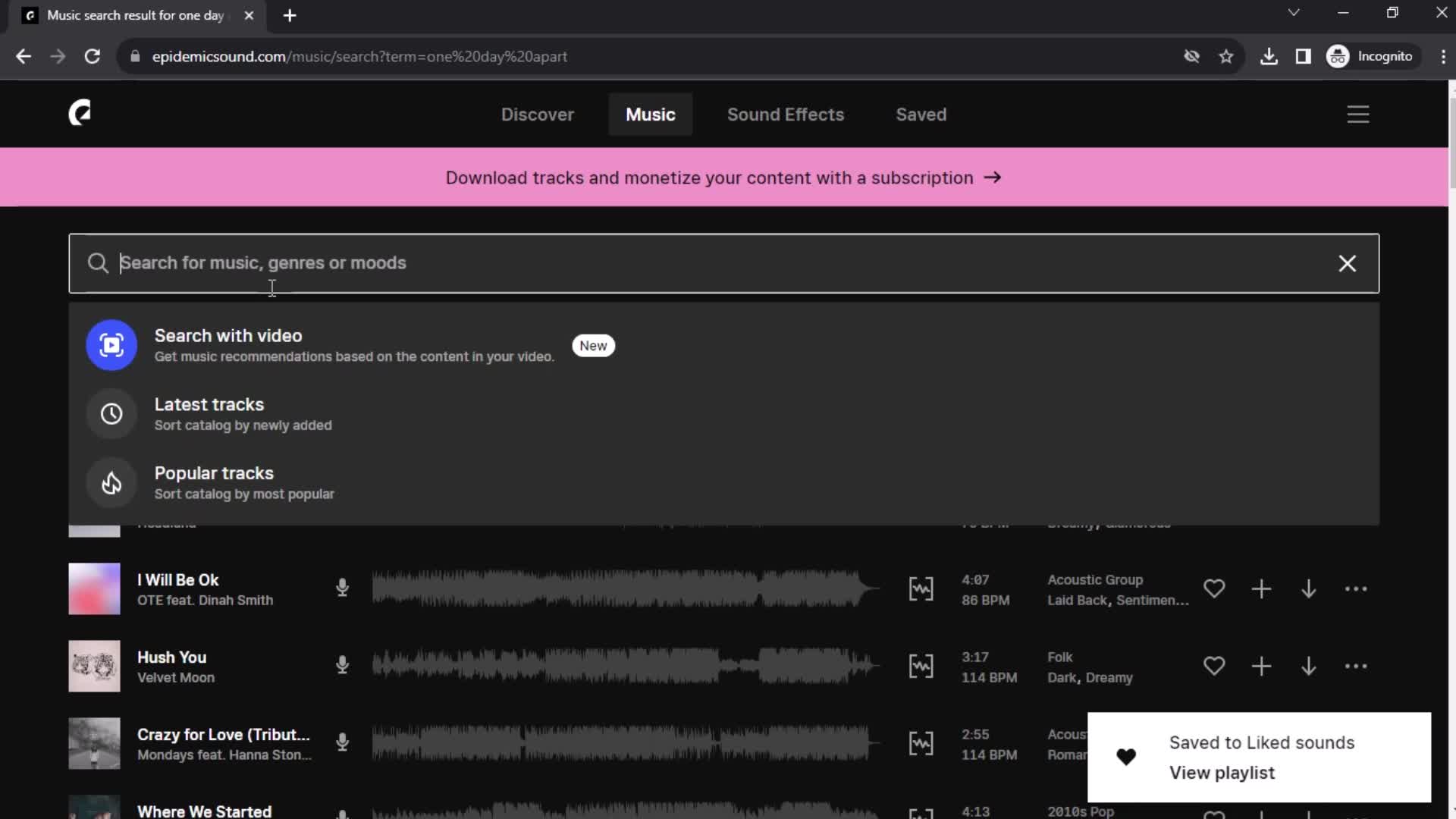Click the more options '...' on 'I Will Be Ok'
Screen dimensions: 1456x819
pyautogui.click(x=1356, y=589)
